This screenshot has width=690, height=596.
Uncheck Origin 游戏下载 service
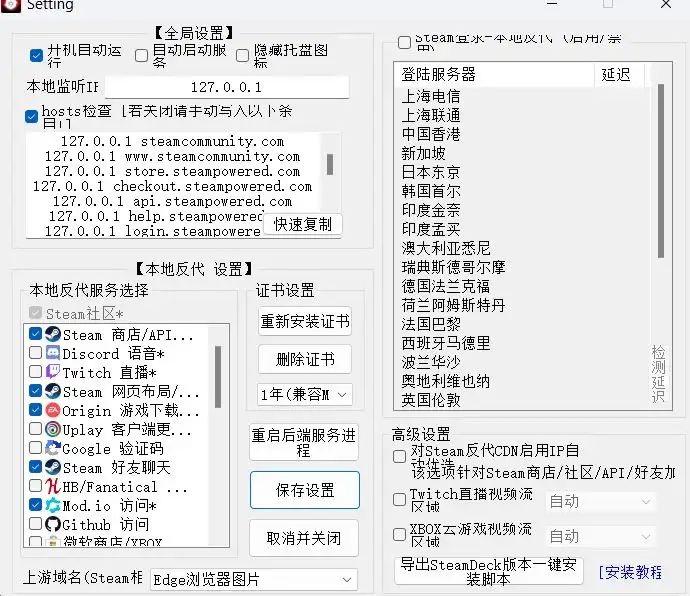(x=36, y=410)
